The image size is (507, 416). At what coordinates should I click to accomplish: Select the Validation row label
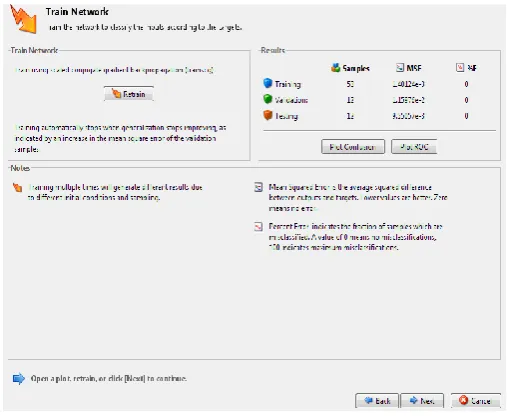pyautogui.click(x=291, y=100)
